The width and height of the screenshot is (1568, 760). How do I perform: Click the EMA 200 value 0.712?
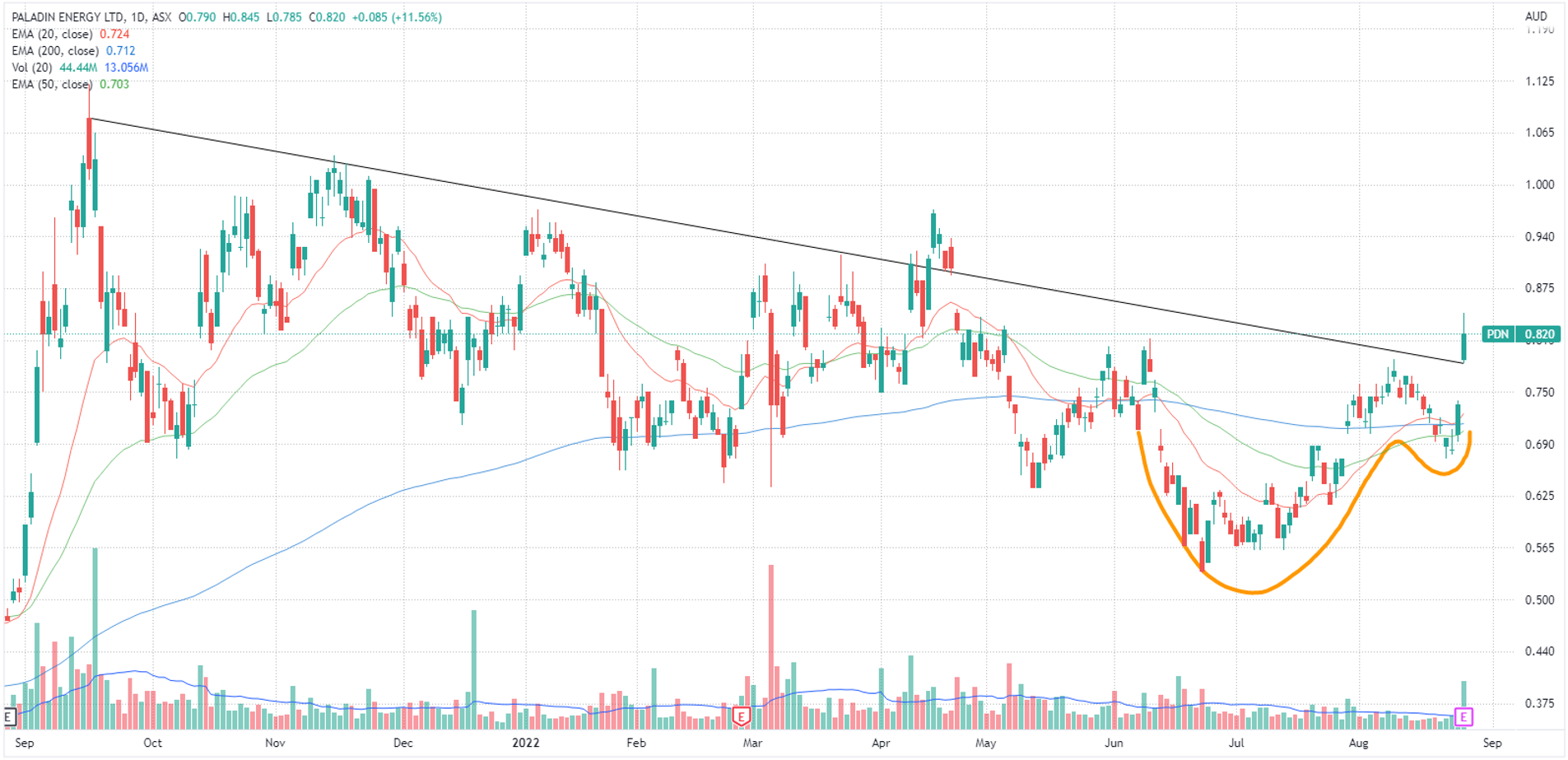[121, 51]
